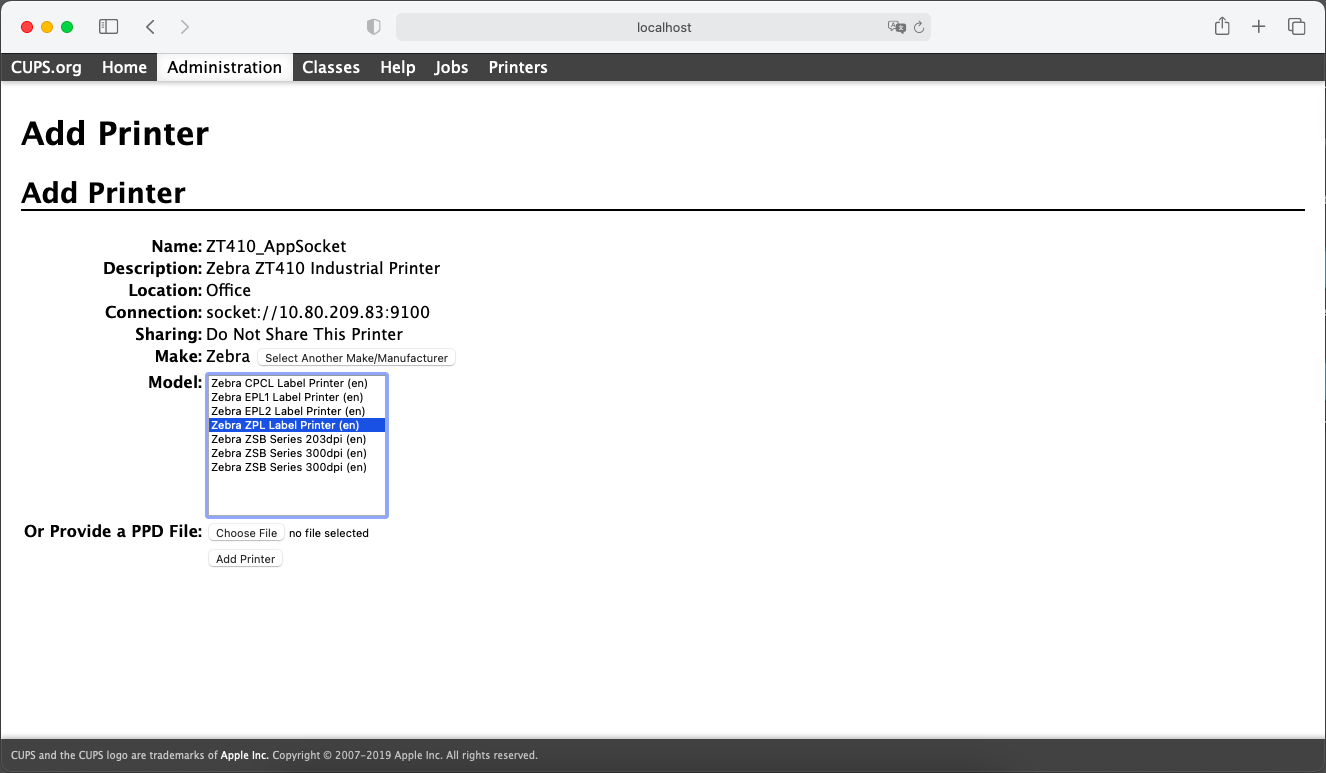Switch to the Printers tab
Image resolution: width=1326 pixels, height=773 pixels.
[x=517, y=67]
